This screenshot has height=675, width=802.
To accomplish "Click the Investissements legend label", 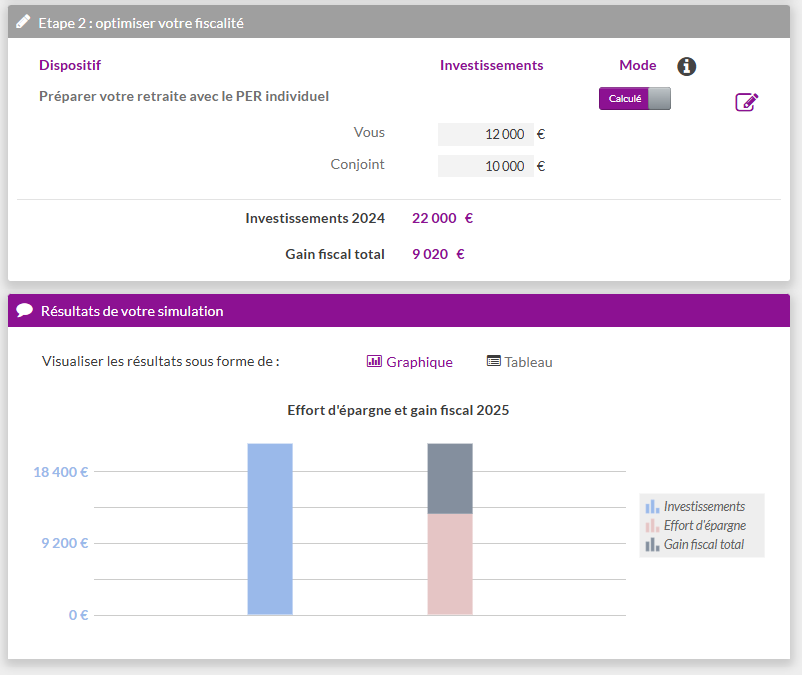I will pos(704,507).
